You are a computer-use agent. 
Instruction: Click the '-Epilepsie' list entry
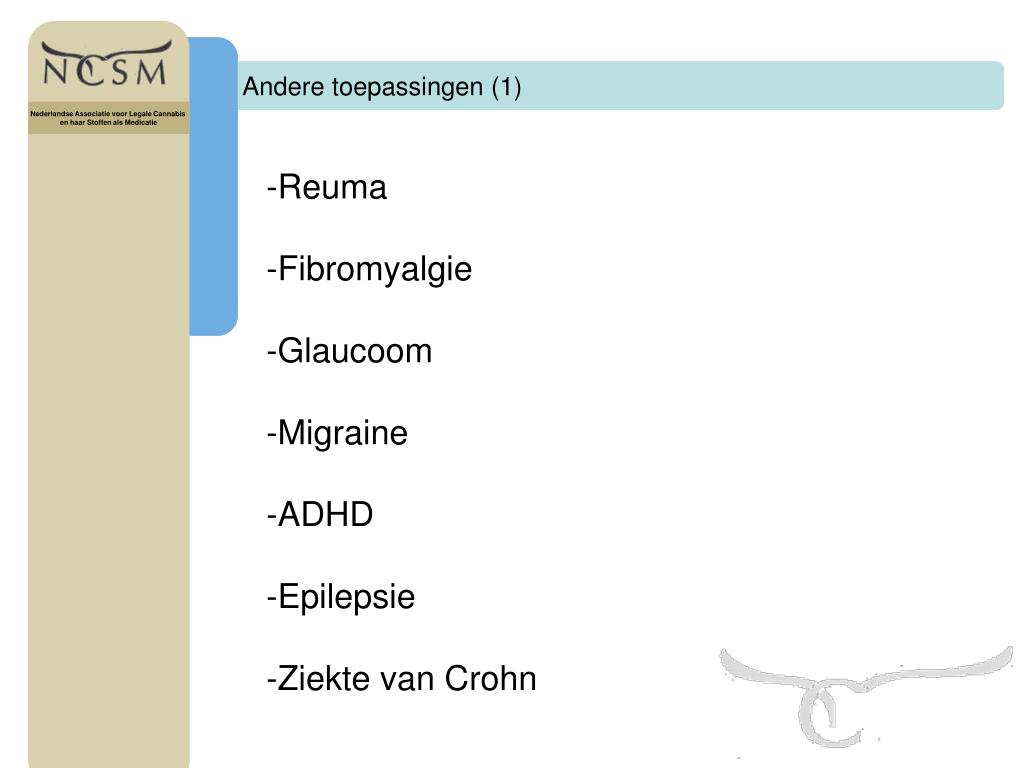tap(340, 597)
